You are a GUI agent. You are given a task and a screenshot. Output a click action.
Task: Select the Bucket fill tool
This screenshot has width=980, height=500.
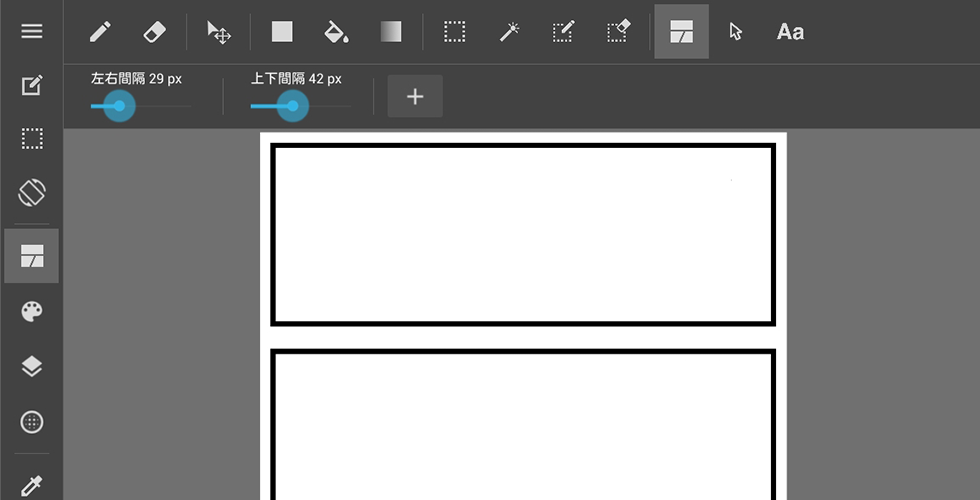(x=336, y=32)
